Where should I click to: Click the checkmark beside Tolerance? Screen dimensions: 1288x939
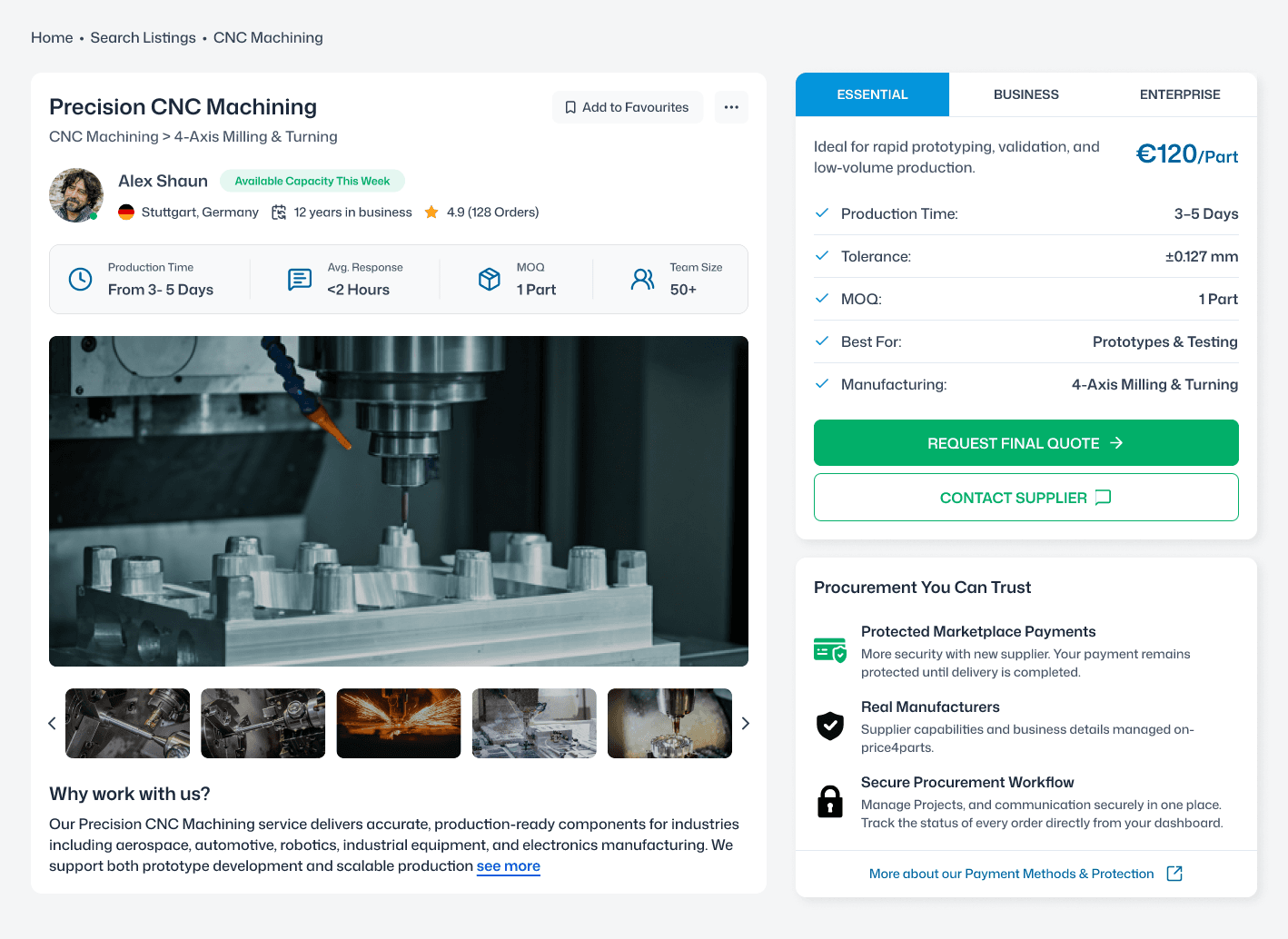(822, 255)
